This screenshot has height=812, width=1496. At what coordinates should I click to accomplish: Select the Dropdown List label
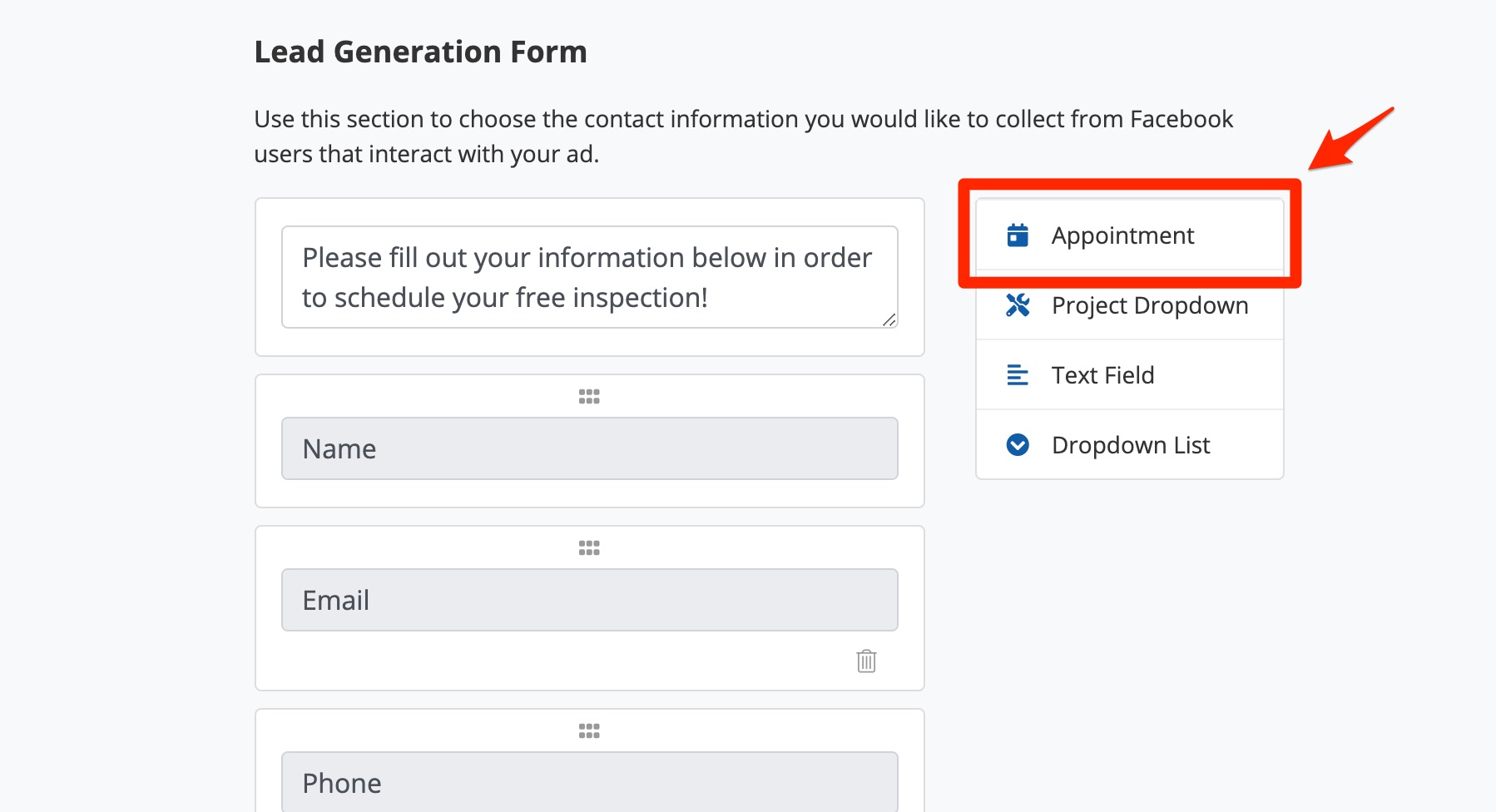1131,445
